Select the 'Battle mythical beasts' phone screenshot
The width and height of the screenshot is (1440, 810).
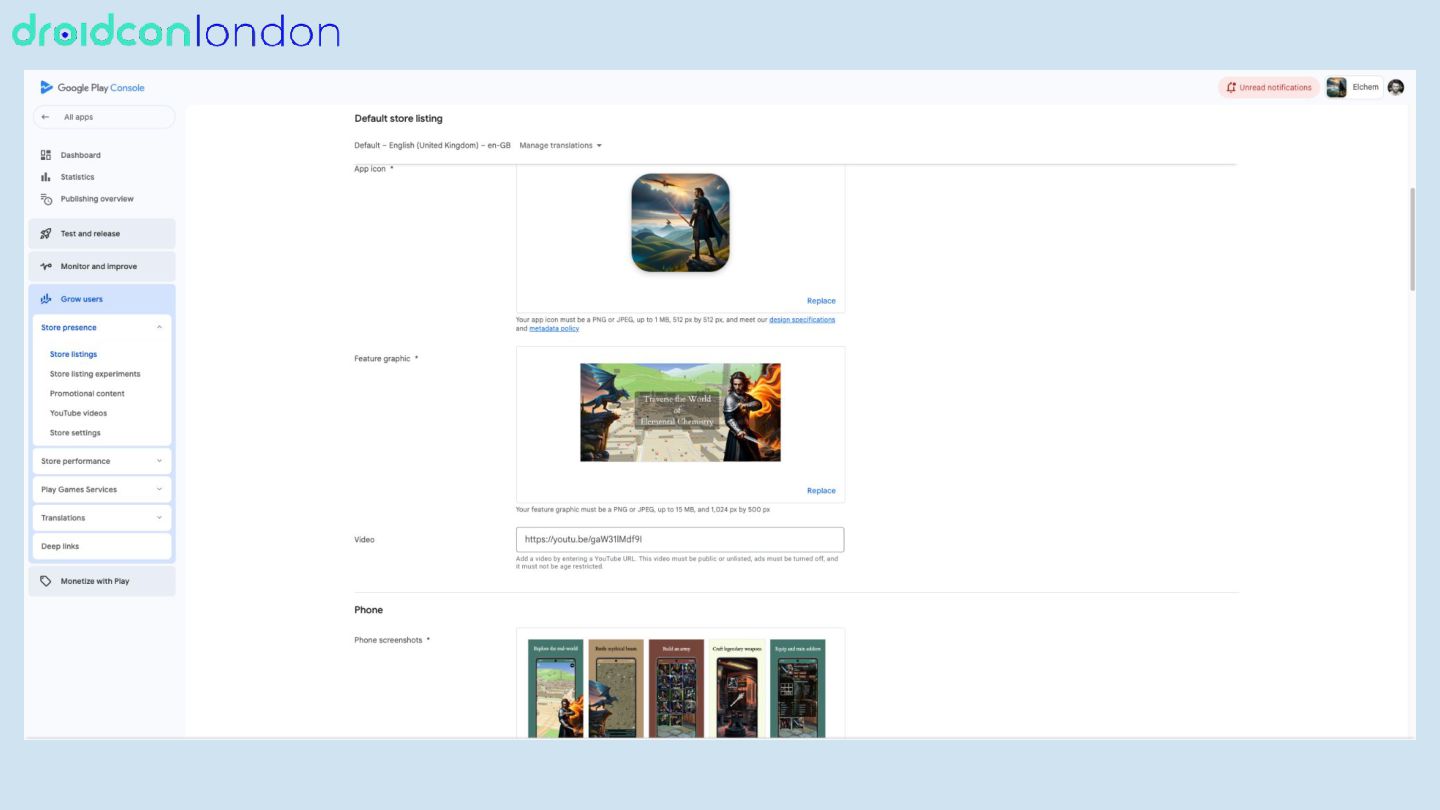[616, 689]
